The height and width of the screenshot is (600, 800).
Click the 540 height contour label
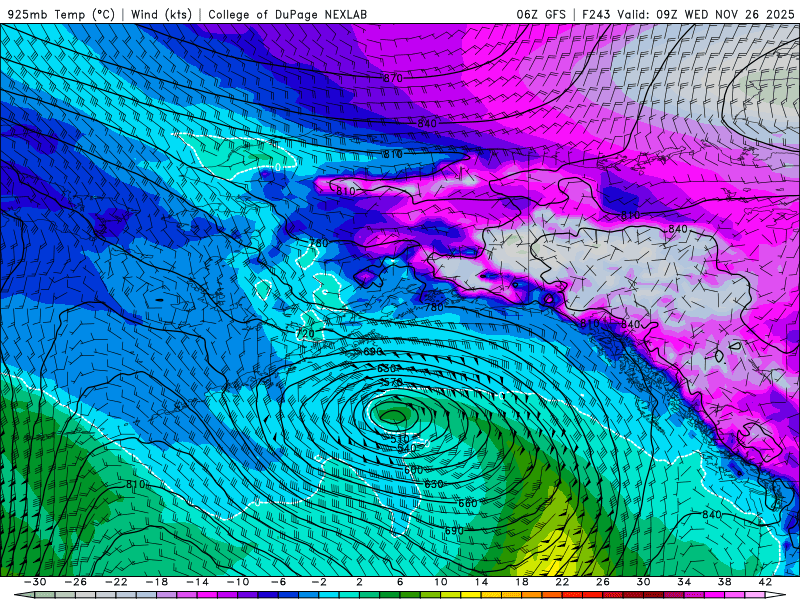click(407, 448)
